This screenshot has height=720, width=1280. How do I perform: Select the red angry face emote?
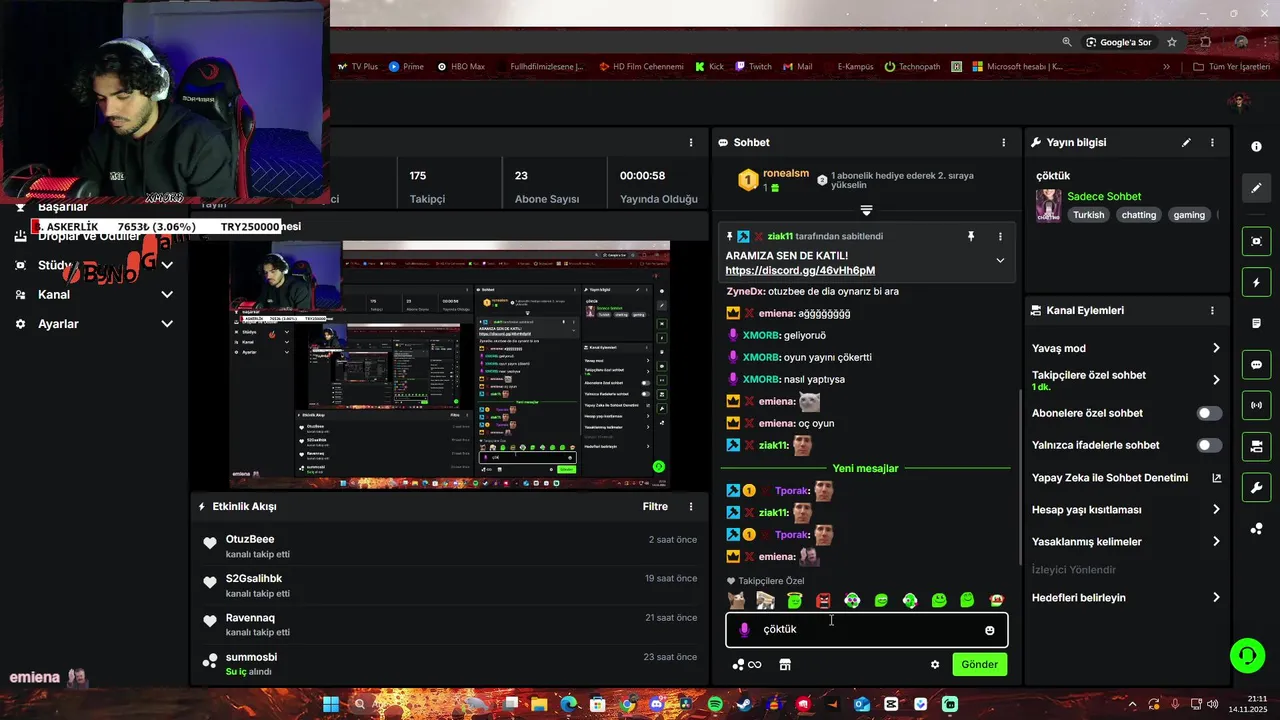click(823, 600)
